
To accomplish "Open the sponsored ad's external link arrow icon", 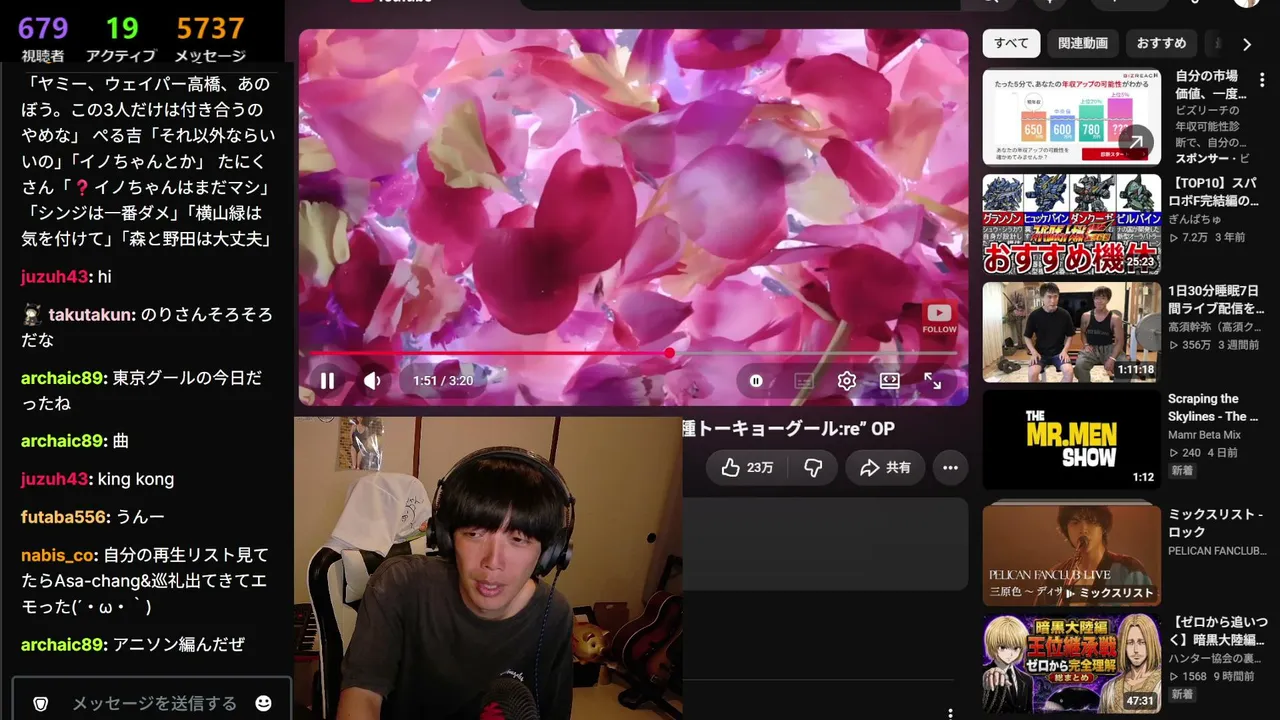I will [x=1135, y=142].
